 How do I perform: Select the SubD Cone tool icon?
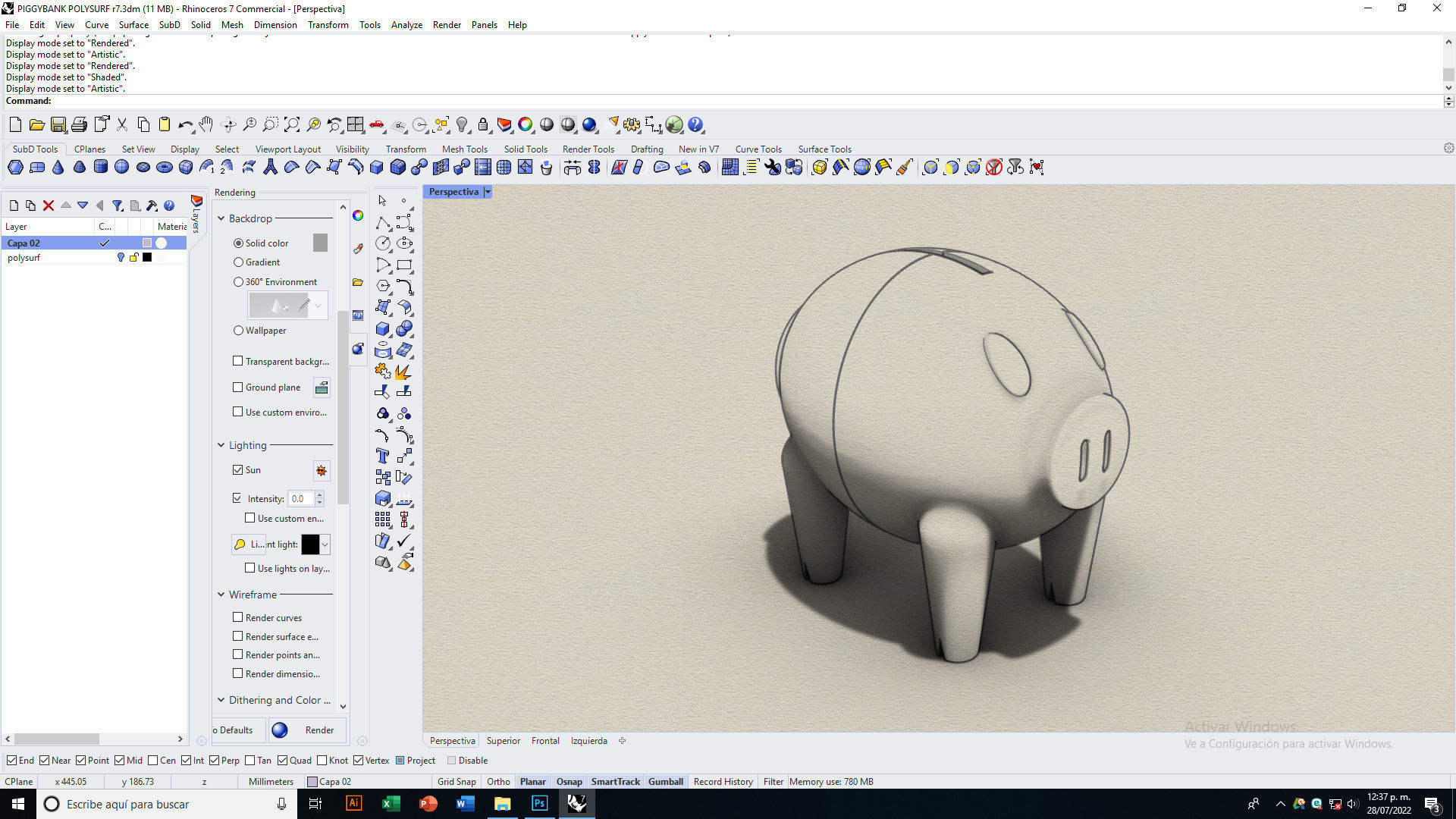58,168
